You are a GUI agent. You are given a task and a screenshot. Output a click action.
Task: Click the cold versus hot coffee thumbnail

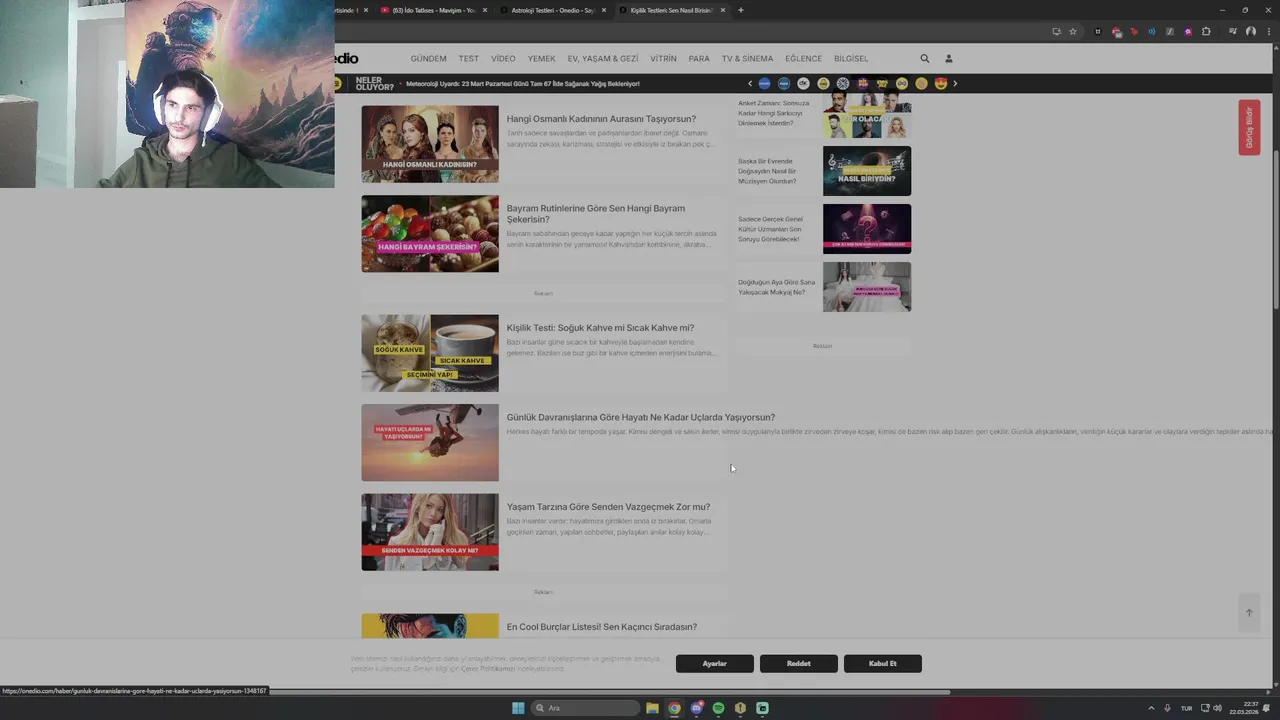[x=430, y=353]
